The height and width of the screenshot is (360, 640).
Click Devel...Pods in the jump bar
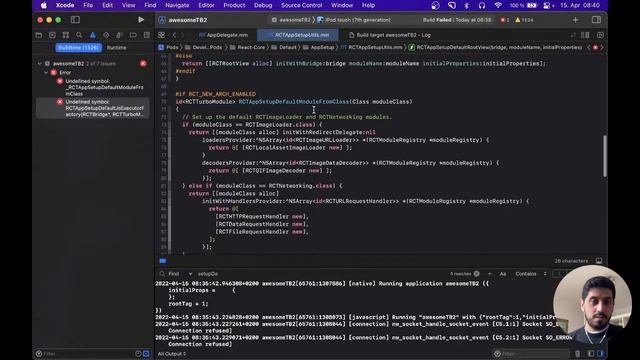pyautogui.click(x=204, y=47)
